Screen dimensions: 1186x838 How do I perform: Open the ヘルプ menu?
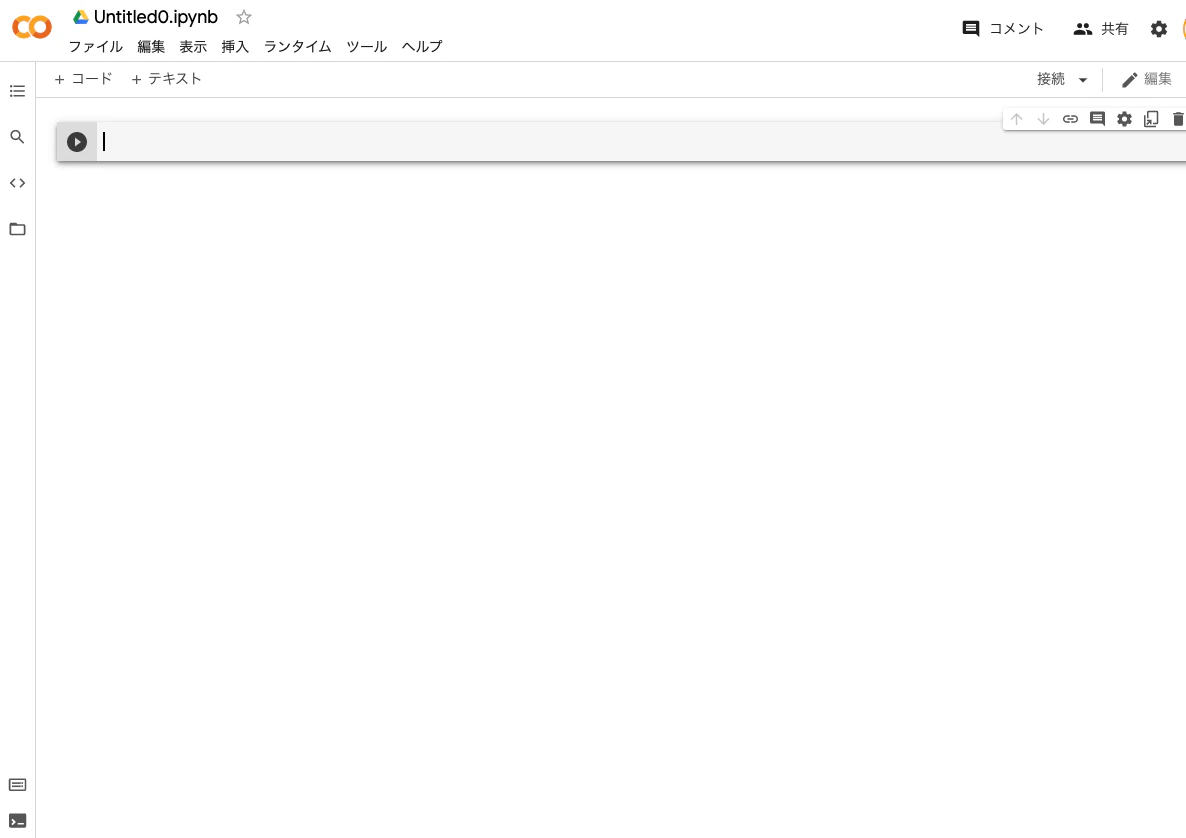point(422,46)
